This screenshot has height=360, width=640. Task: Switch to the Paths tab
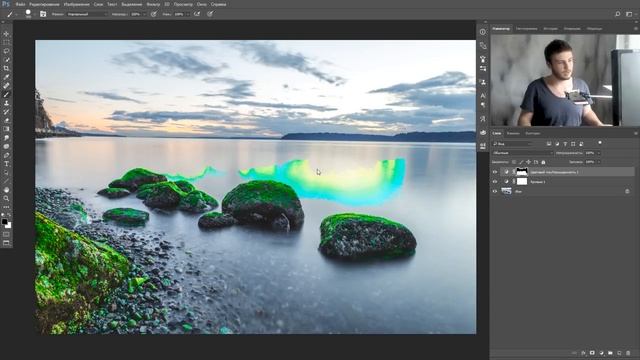coord(532,133)
